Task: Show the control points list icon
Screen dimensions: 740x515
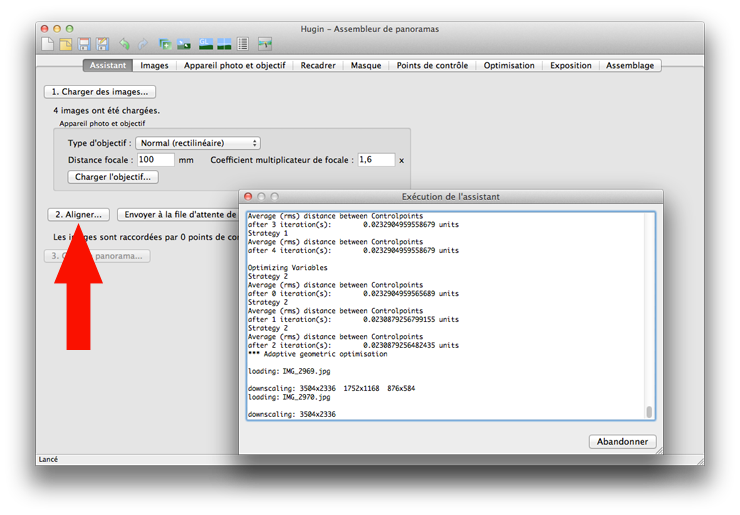Action: pos(243,44)
